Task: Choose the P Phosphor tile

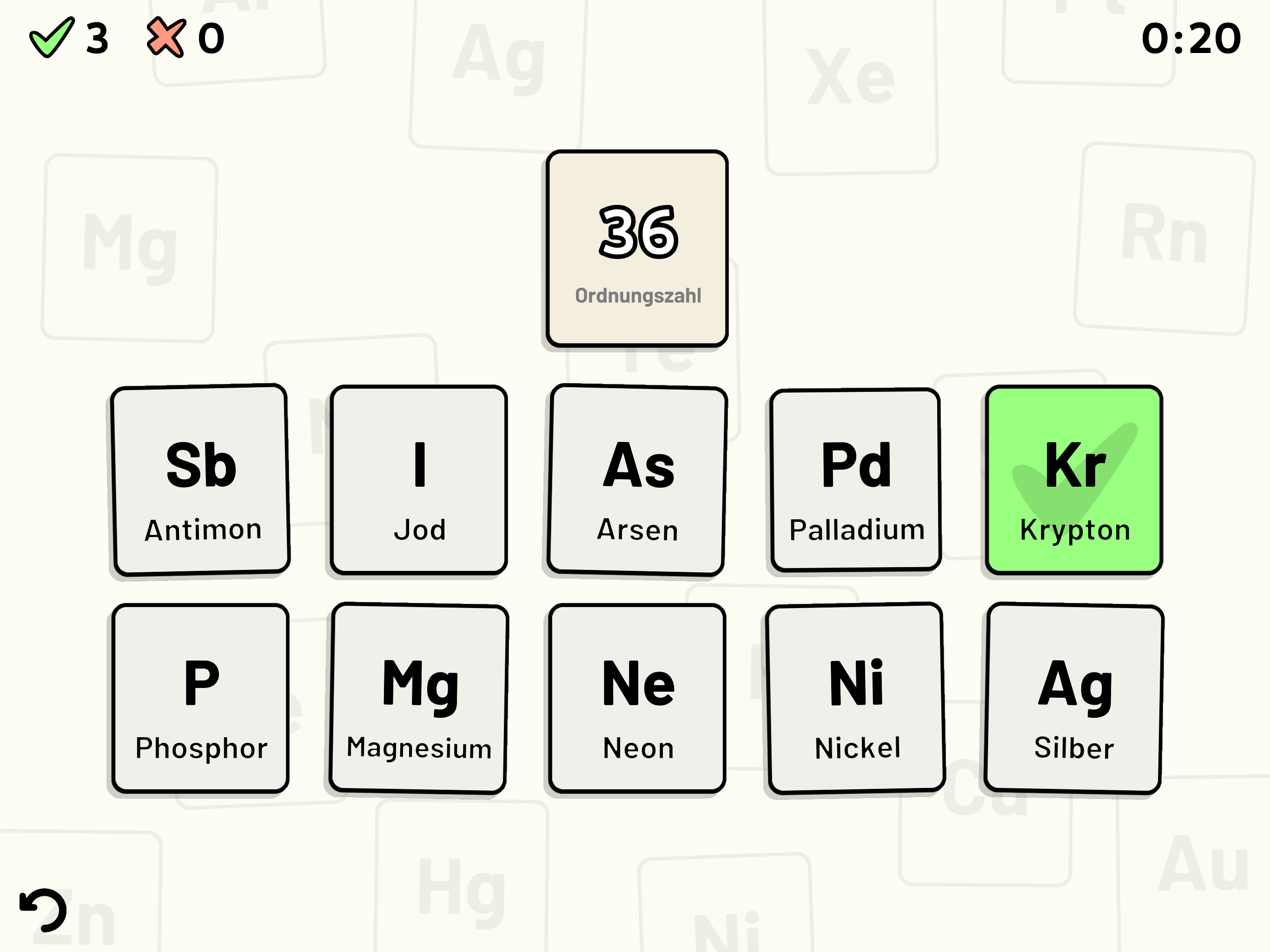Action: [x=201, y=698]
